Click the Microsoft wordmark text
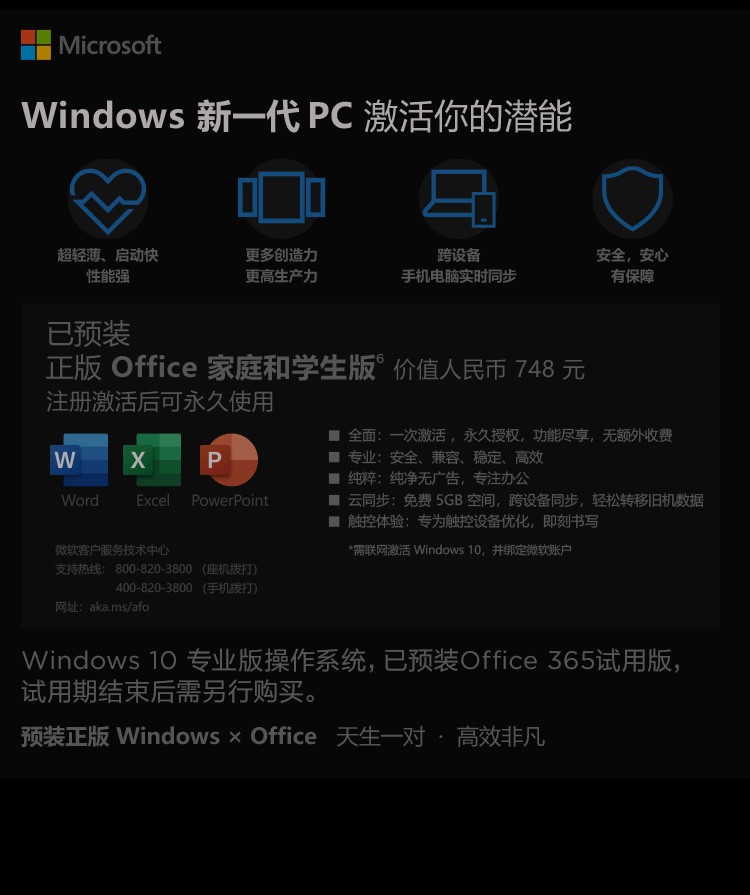Image resolution: width=750 pixels, height=895 pixels. click(110, 45)
